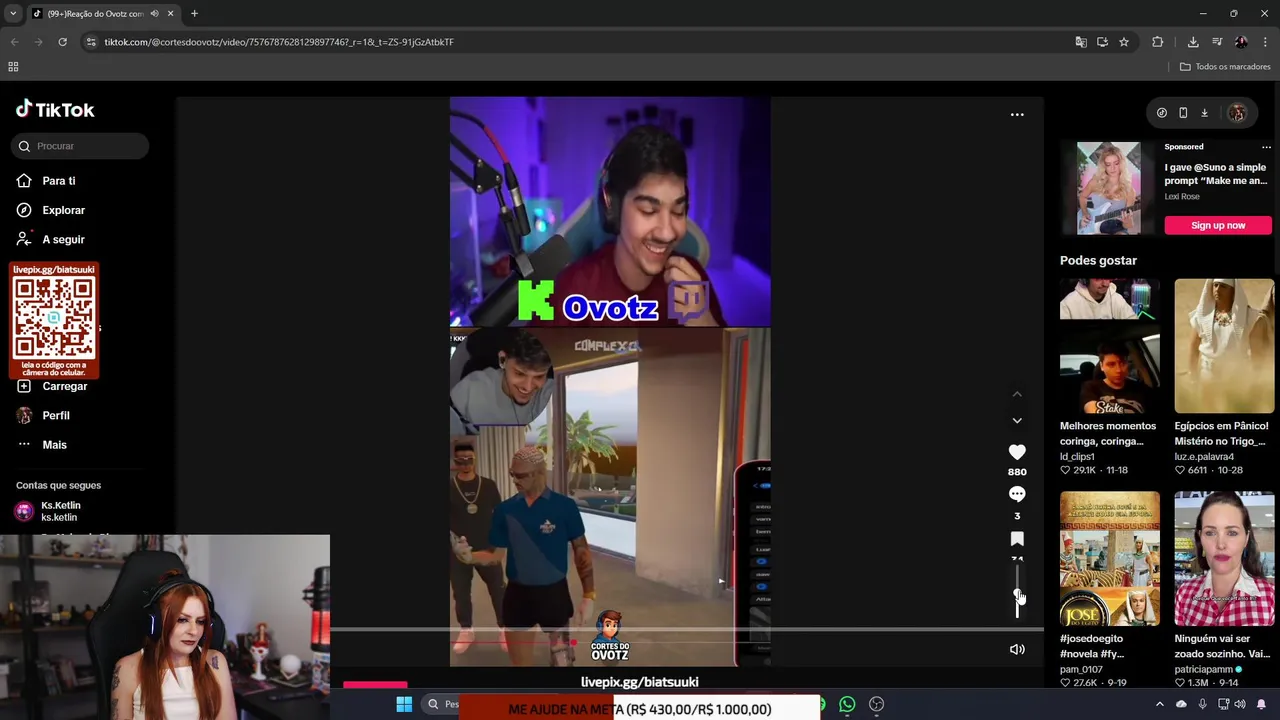
Task: Open the media controls icon in Chrome toolbar
Action: (x=1217, y=42)
